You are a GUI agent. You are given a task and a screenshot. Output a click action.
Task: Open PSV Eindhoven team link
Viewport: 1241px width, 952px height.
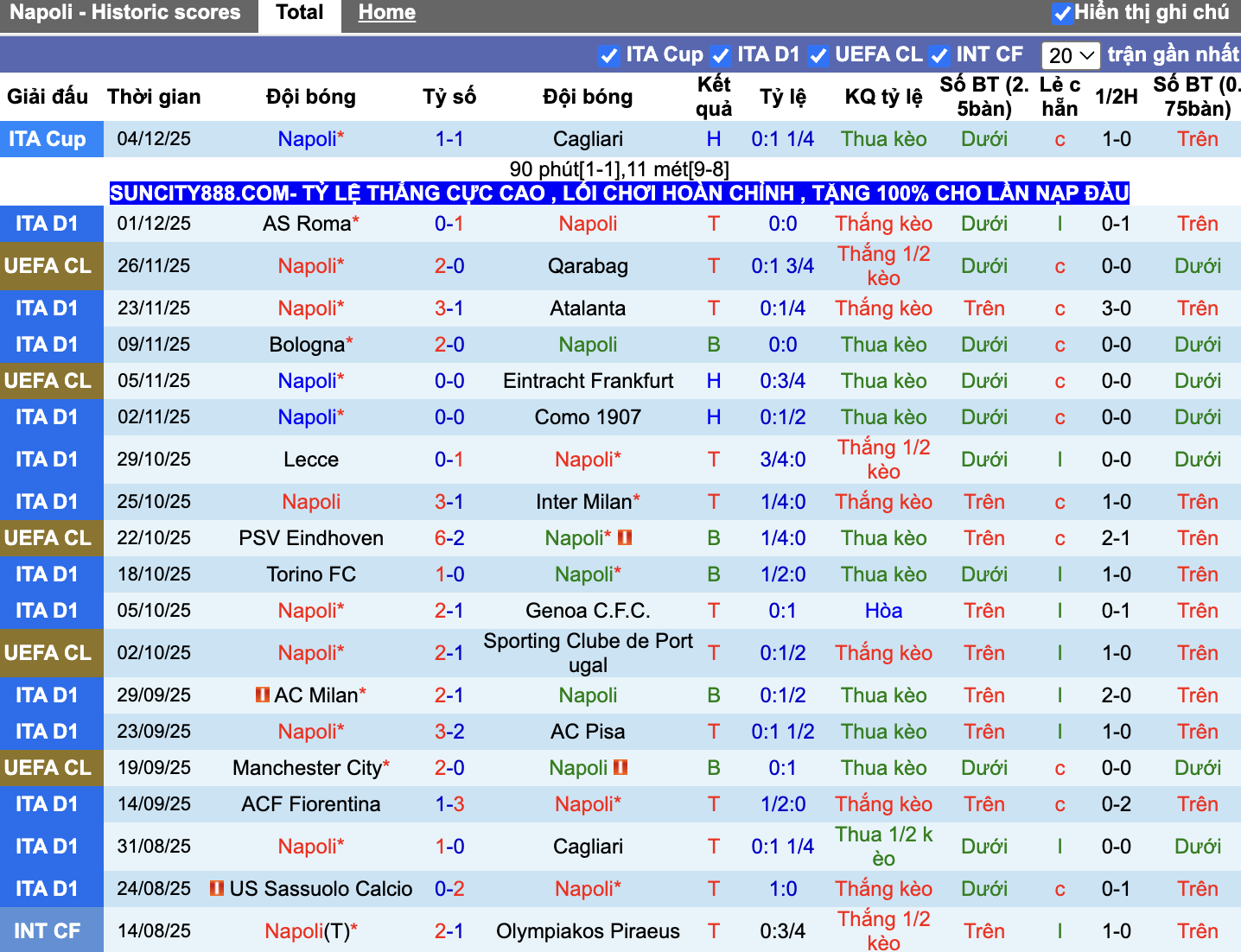(x=311, y=538)
